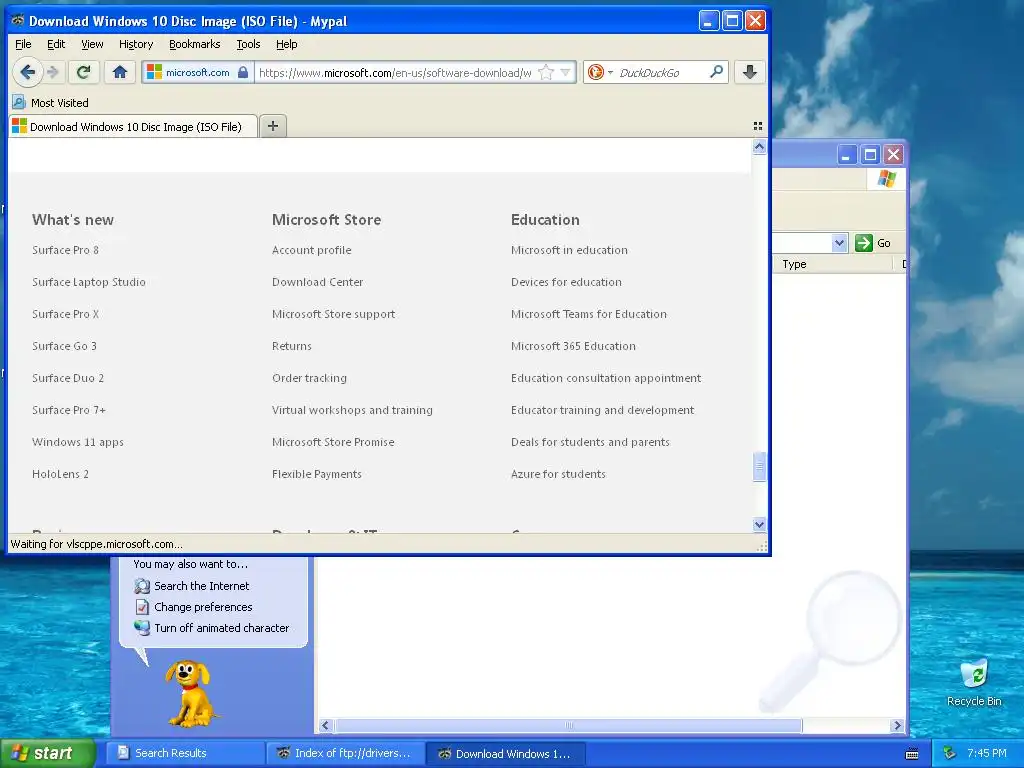The image size is (1024, 768).
Task: Select the Download Windows 10 Disc Image tab
Action: (x=133, y=126)
